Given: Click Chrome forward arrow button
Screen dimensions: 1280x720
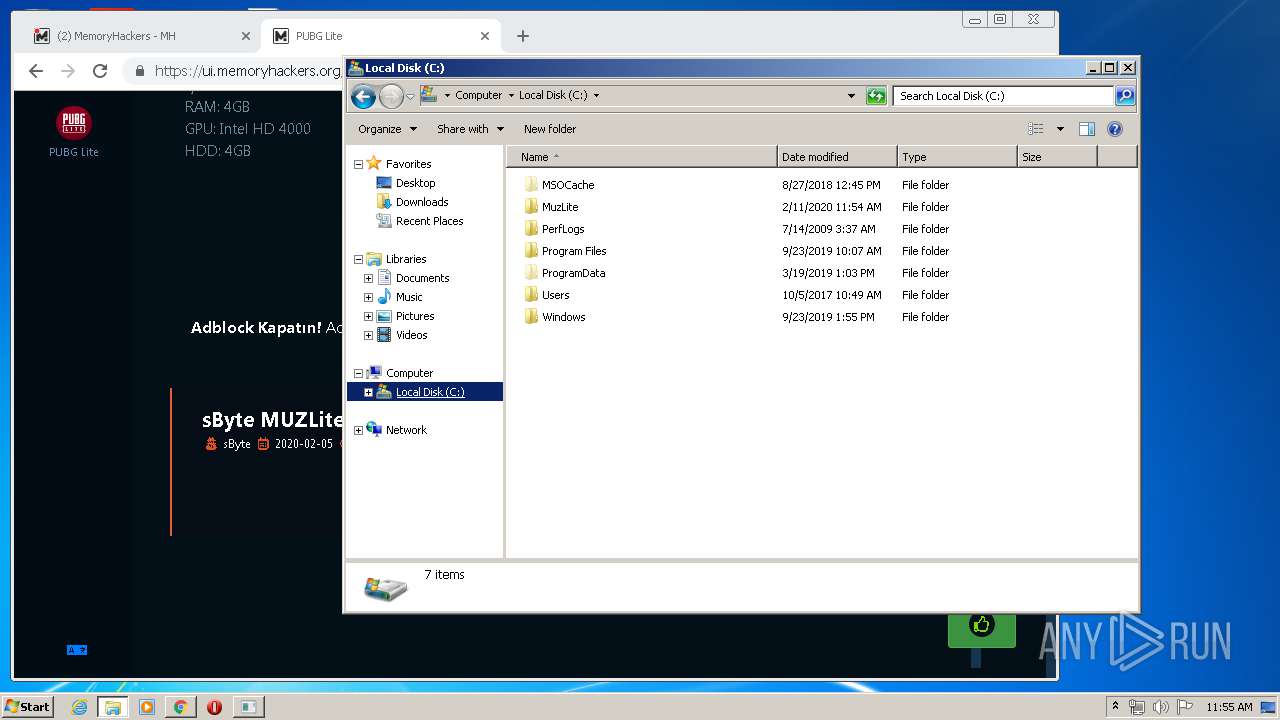Looking at the screenshot, I should click(x=68, y=71).
